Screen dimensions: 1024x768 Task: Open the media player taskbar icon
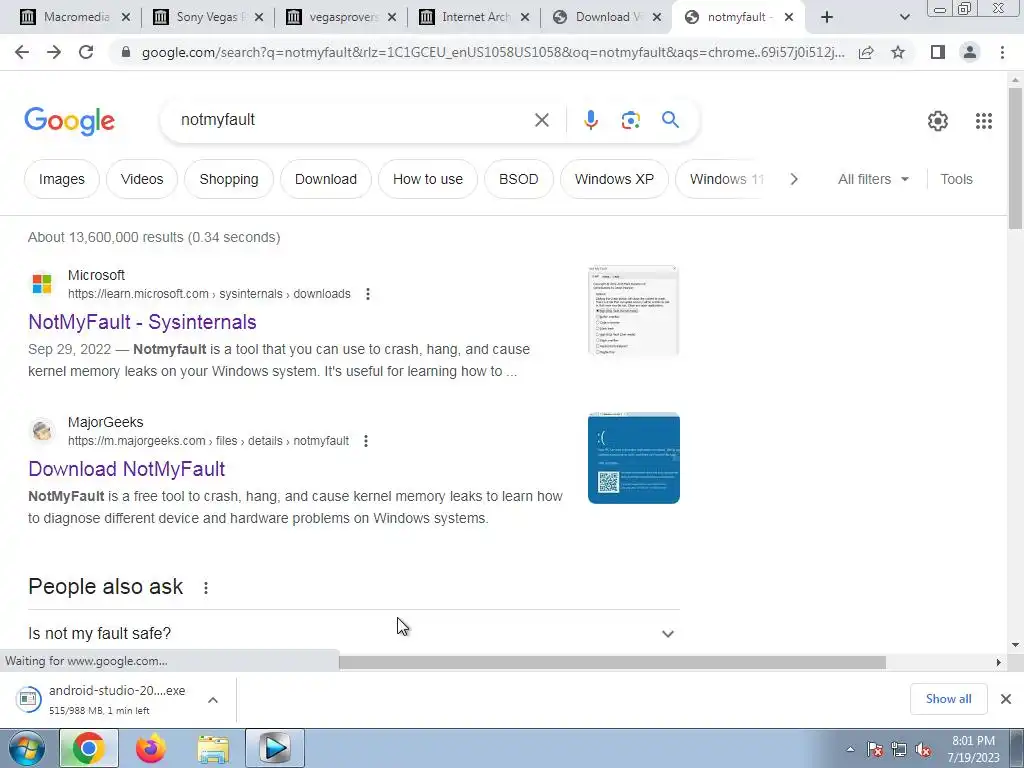tap(275, 748)
